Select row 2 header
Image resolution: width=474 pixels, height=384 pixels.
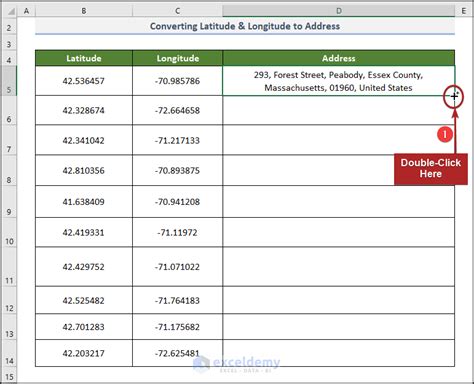[9, 26]
